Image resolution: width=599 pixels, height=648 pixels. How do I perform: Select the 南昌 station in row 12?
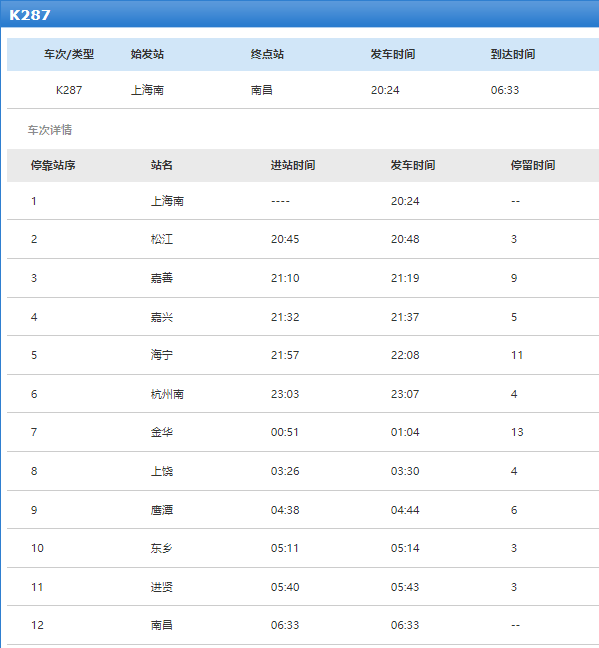click(x=162, y=625)
